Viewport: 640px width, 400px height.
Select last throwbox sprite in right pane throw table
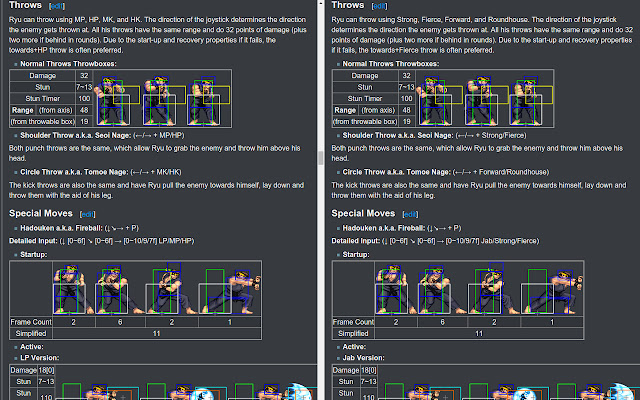click(x=529, y=100)
